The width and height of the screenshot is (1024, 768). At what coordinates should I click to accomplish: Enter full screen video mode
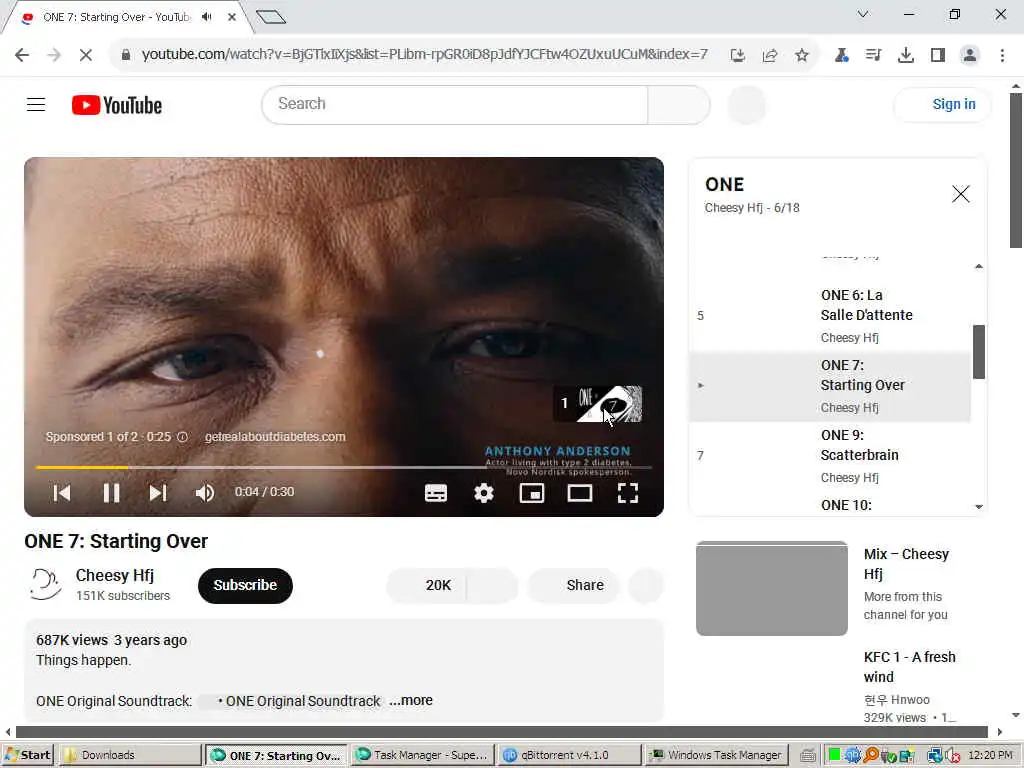pos(628,492)
